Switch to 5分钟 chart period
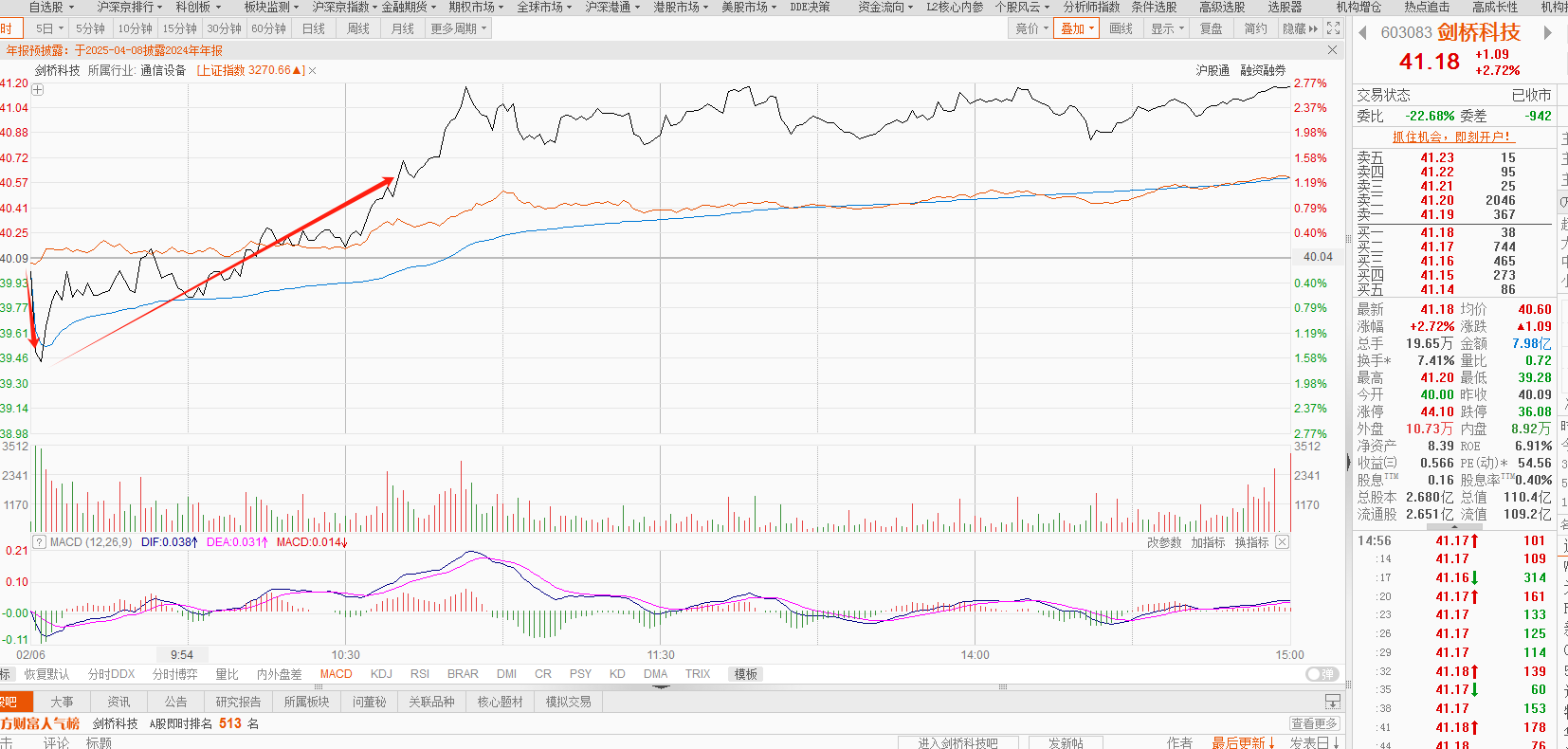Image resolution: width=1568 pixels, height=749 pixels. coord(91,28)
